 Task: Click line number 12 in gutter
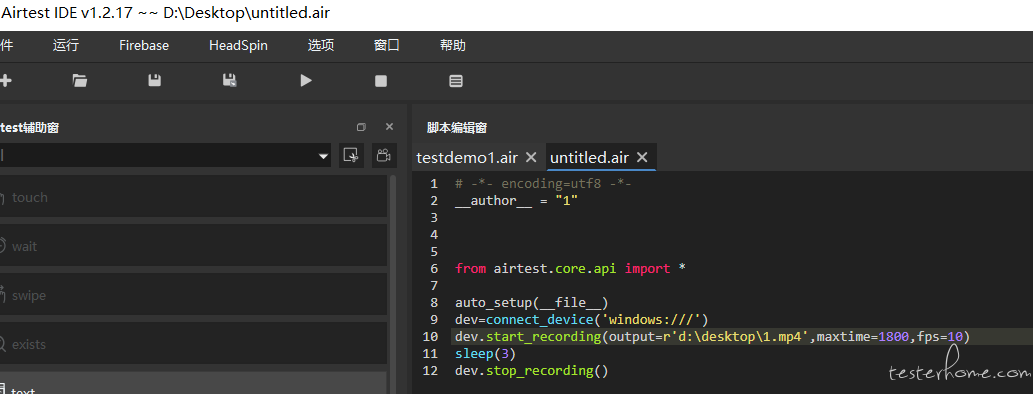(x=430, y=371)
